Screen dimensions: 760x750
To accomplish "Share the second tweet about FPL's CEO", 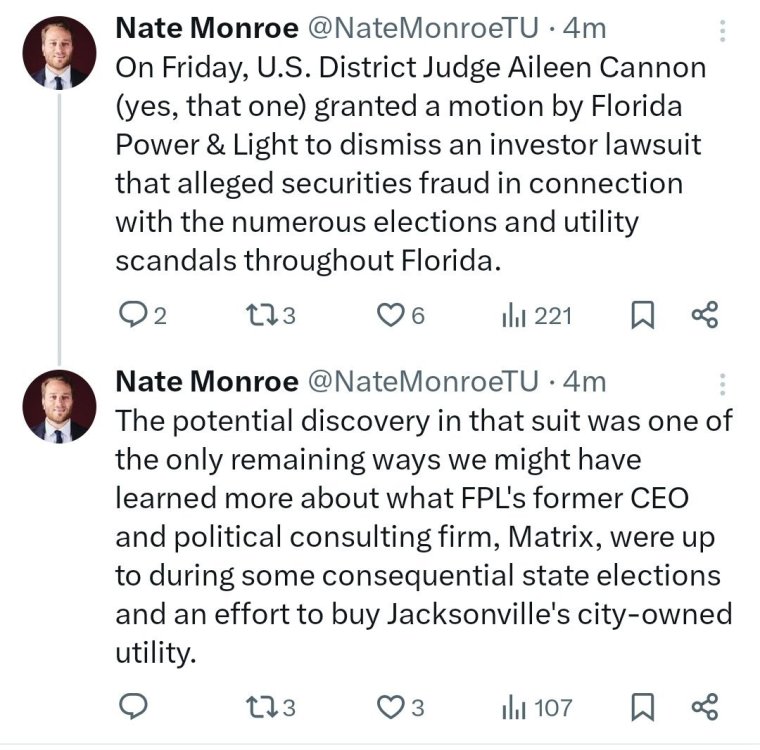I will pos(705,708).
